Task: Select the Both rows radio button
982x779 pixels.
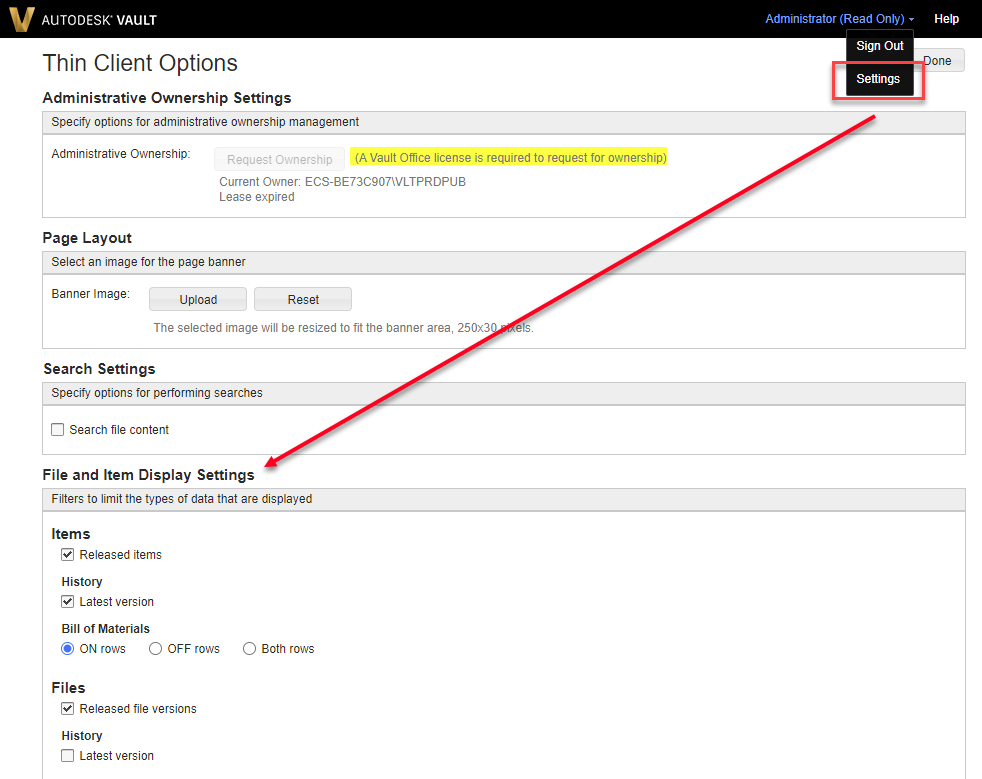Action: [x=249, y=648]
